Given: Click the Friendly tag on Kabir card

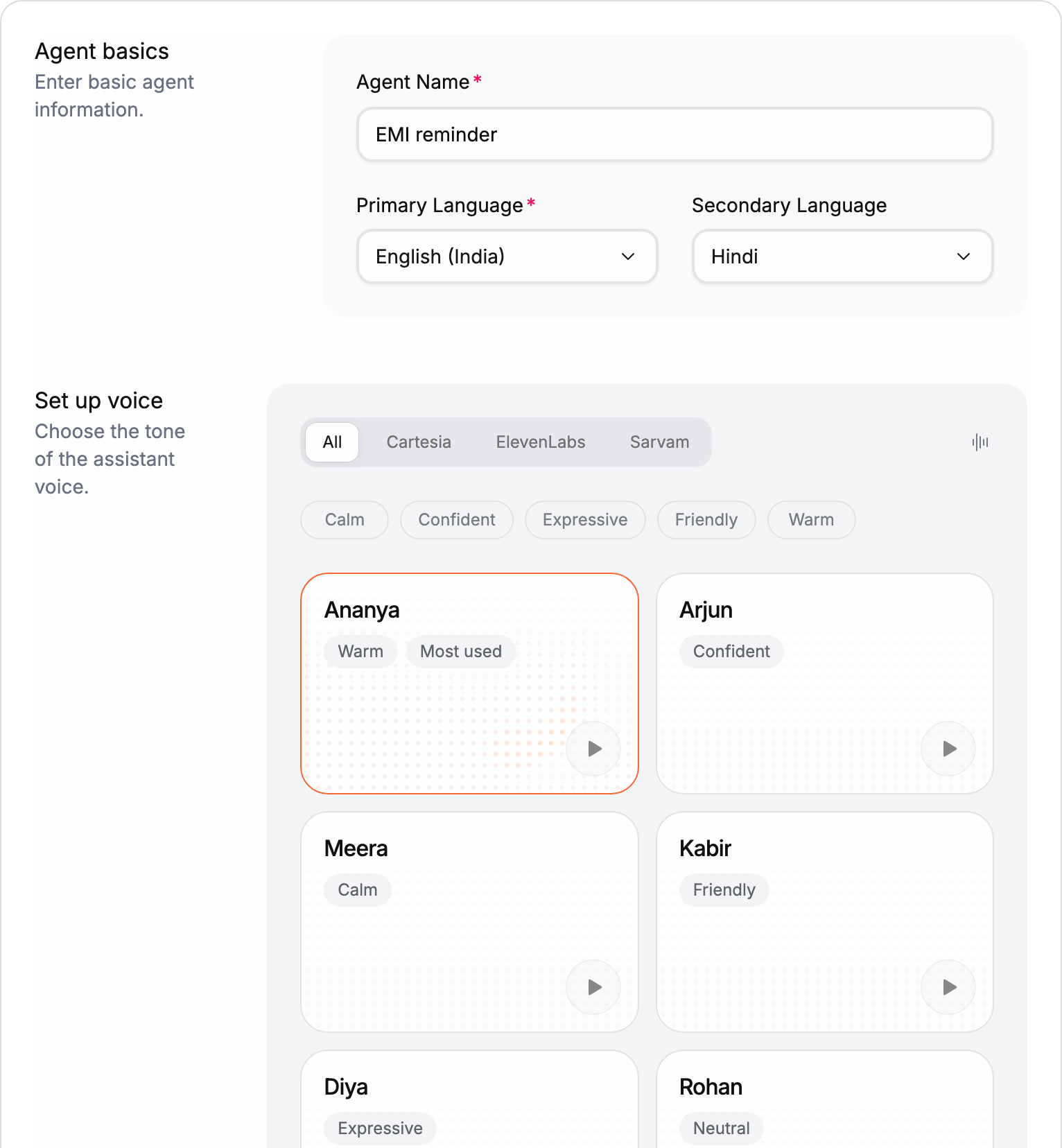Looking at the screenshot, I should coord(724,890).
